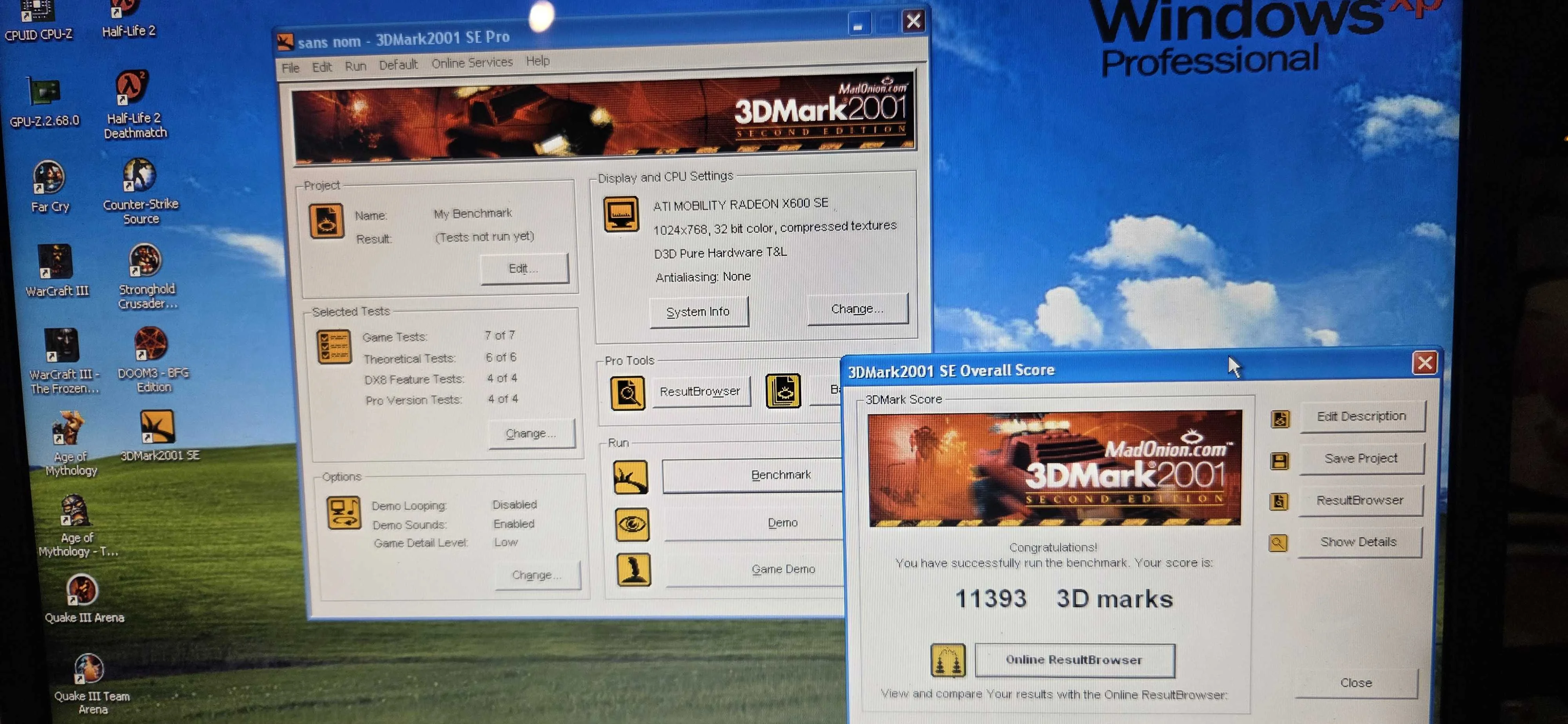Open the CPUID CPU-Z desktop shortcut
This screenshot has width=1568, height=724.
tap(38, 20)
